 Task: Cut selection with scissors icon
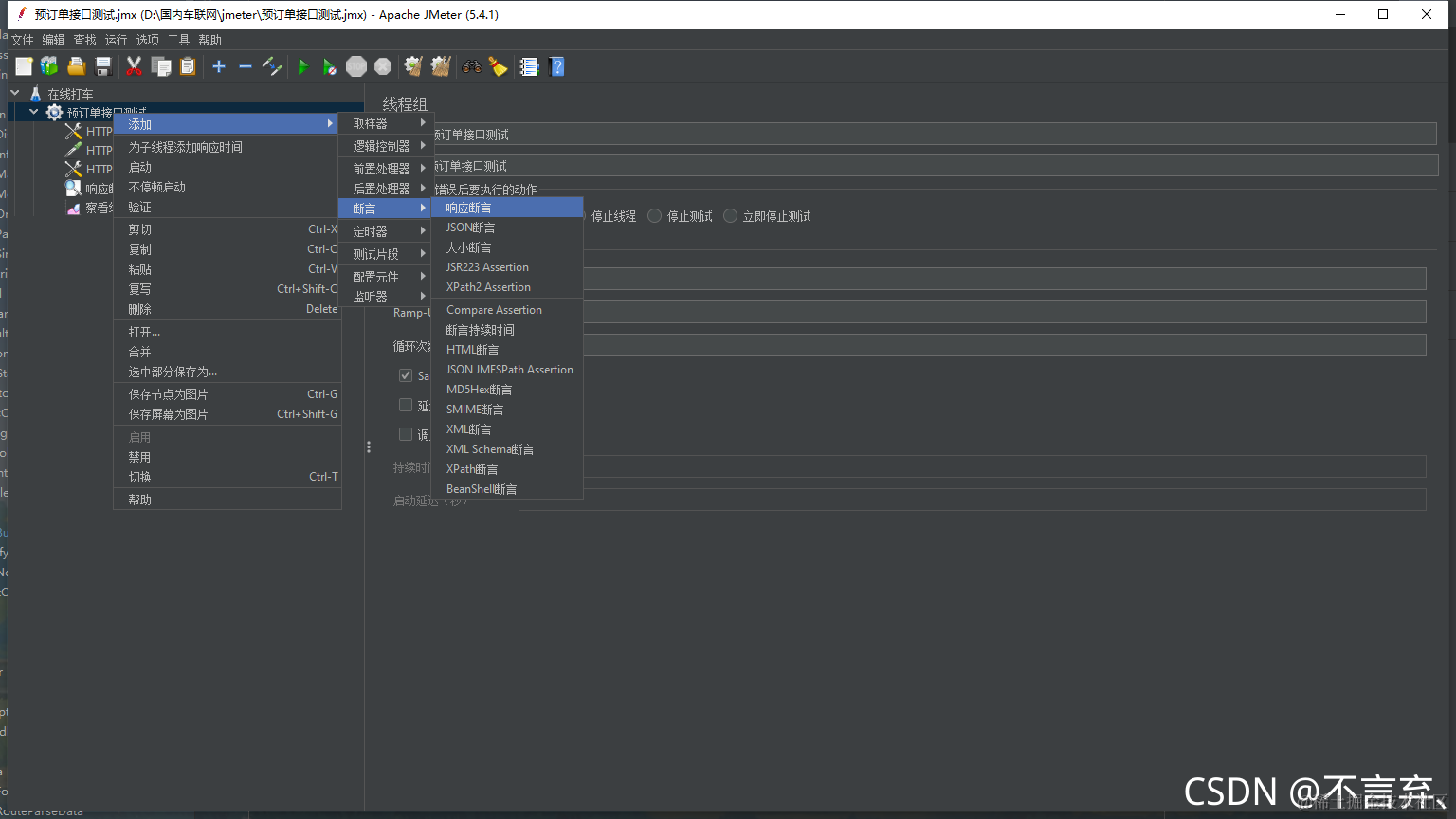pos(135,66)
